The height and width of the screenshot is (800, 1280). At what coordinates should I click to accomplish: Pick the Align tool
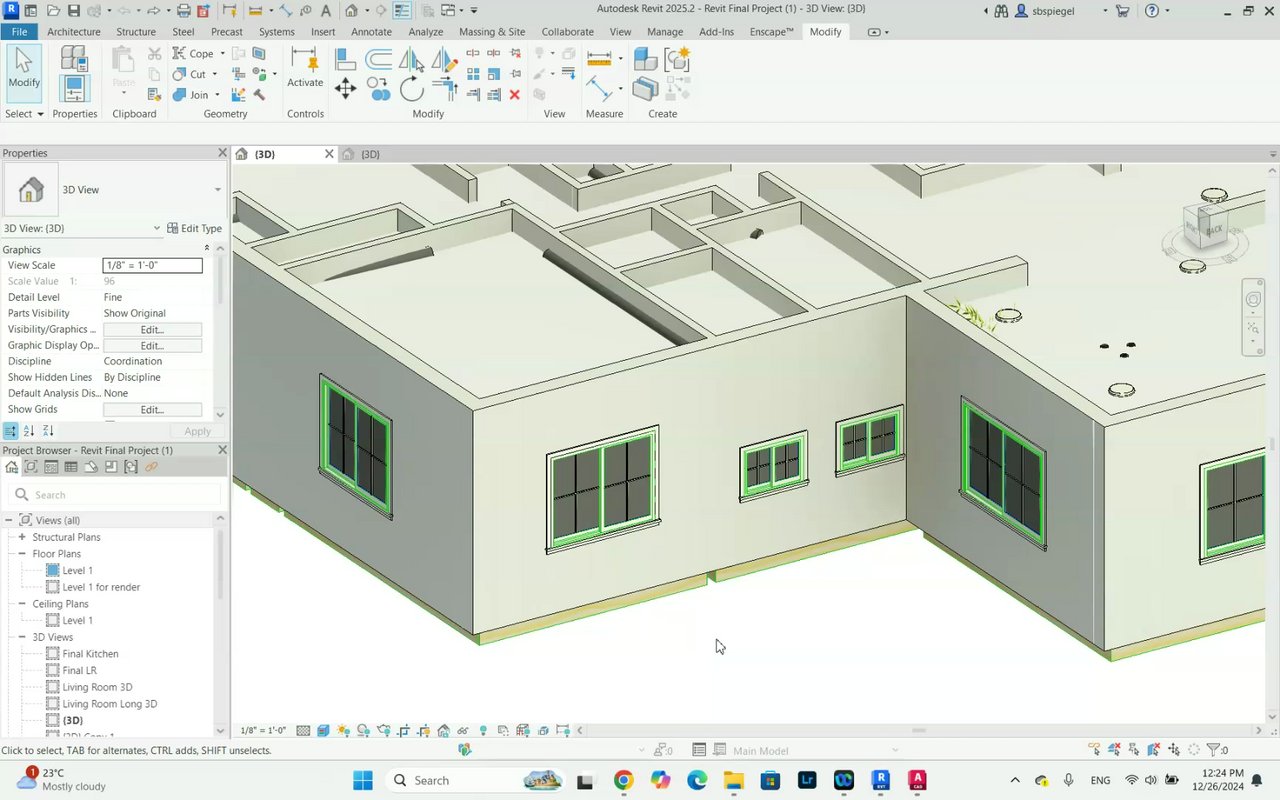pyautogui.click(x=345, y=60)
